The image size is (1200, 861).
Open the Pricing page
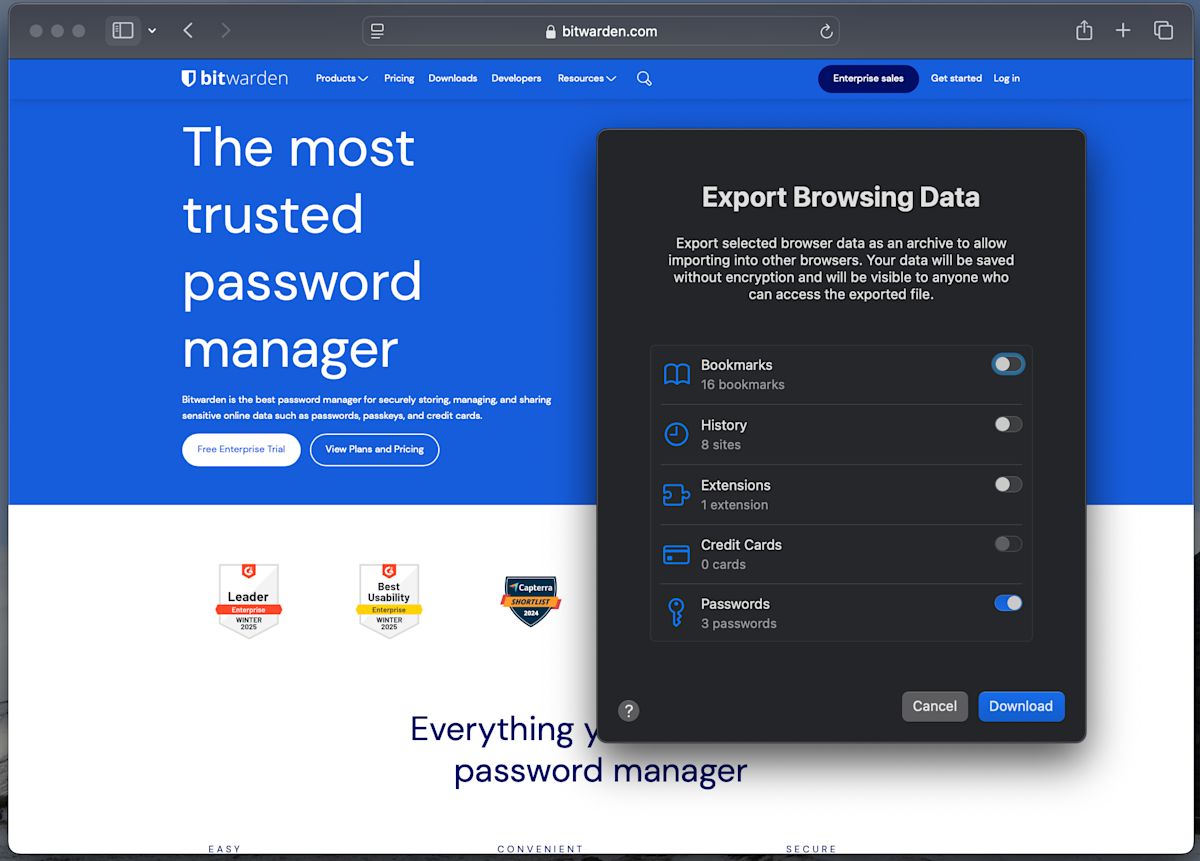pyautogui.click(x=399, y=78)
